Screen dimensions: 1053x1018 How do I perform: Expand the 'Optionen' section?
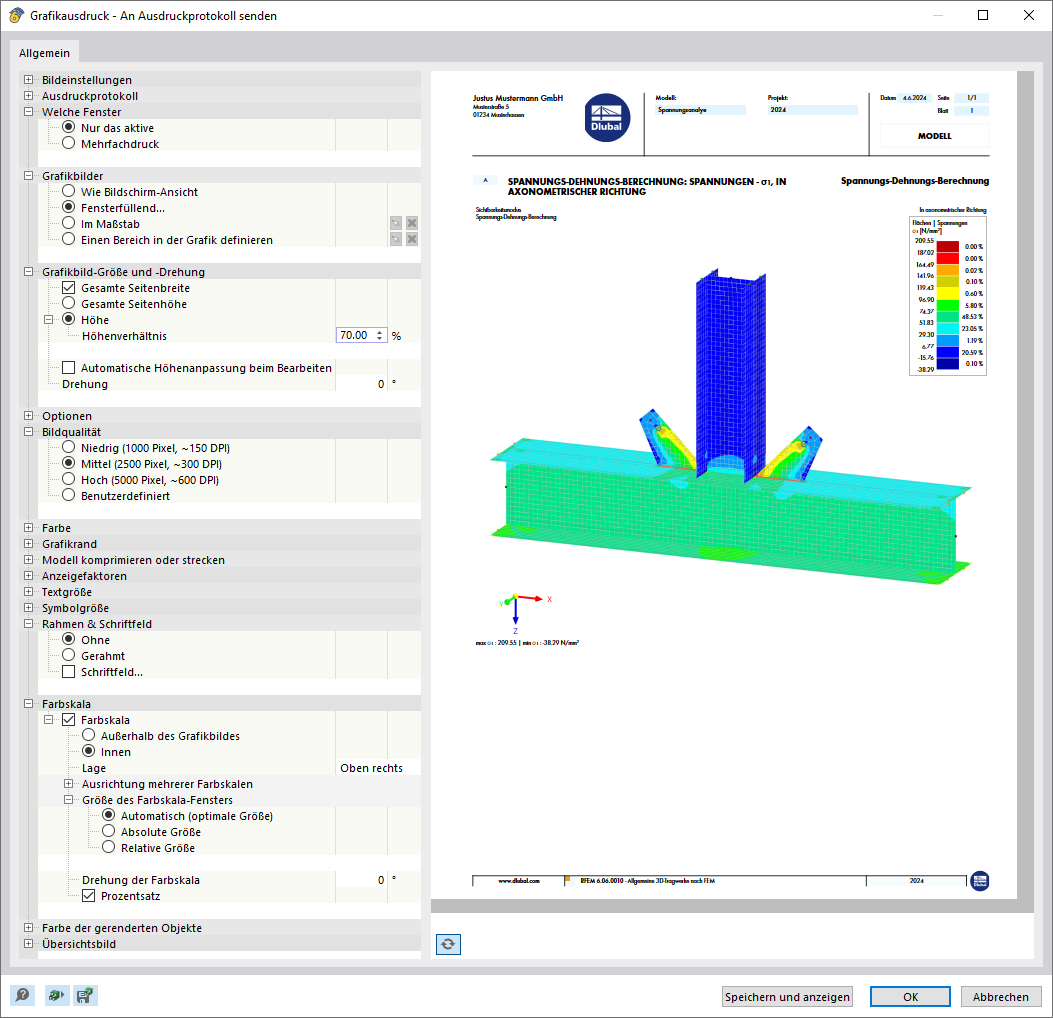pyautogui.click(x=28, y=415)
